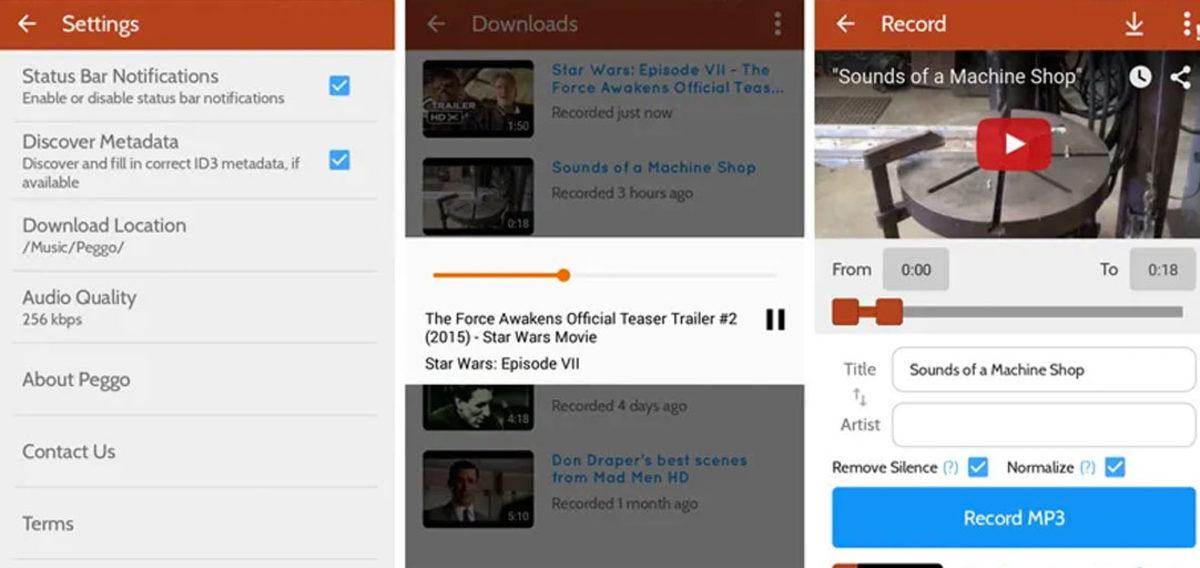The height and width of the screenshot is (568, 1200).
Task: Uncheck the Remove Silence option
Action: [978, 467]
